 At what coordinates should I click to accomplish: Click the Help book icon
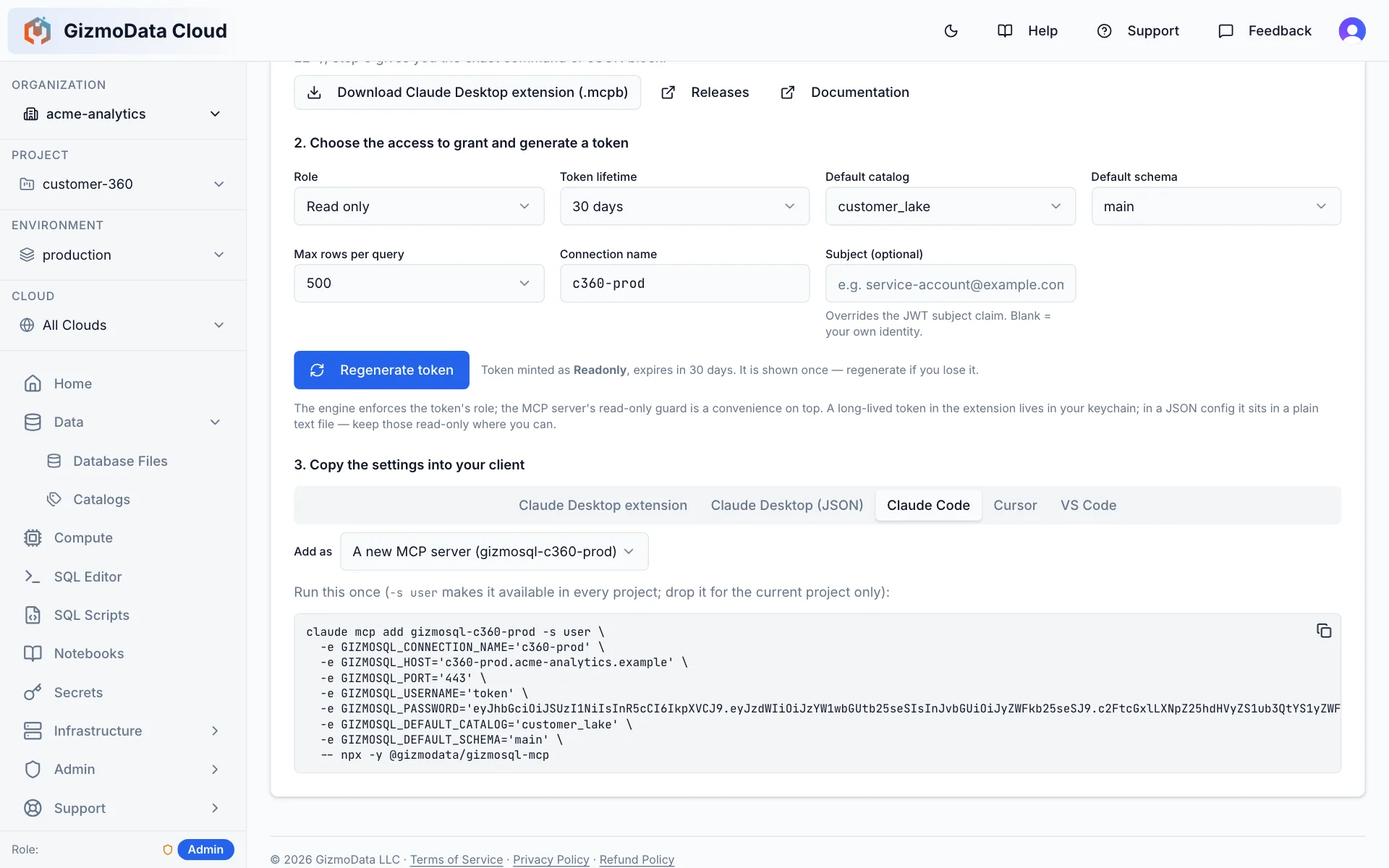tap(1005, 30)
